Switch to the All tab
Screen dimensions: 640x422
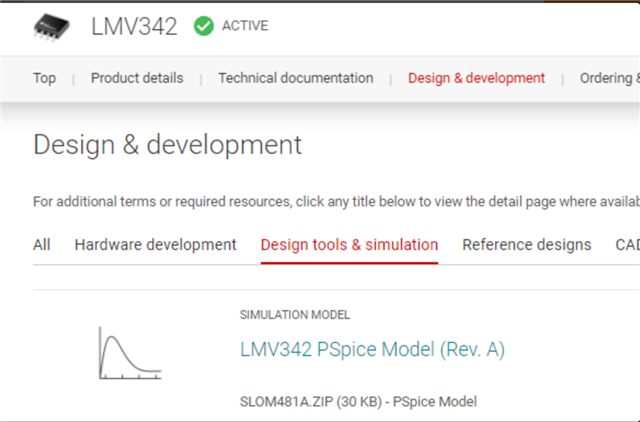[42, 244]
